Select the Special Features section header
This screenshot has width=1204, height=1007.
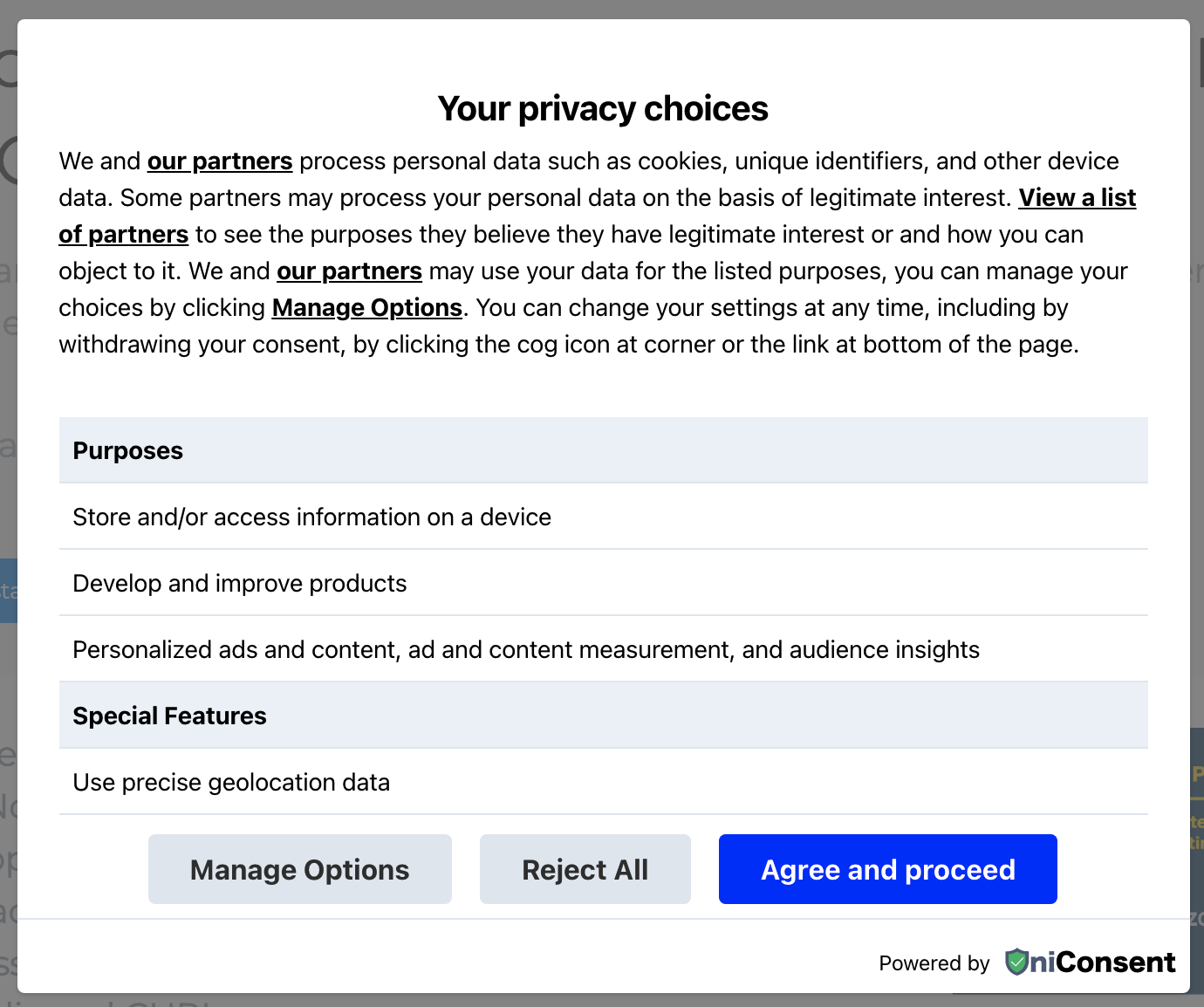coord(170,716)
